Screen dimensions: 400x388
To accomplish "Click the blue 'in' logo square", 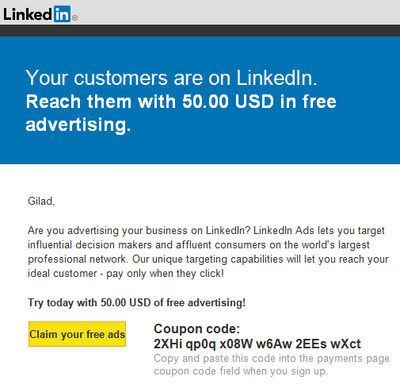I will coord(62,14).
